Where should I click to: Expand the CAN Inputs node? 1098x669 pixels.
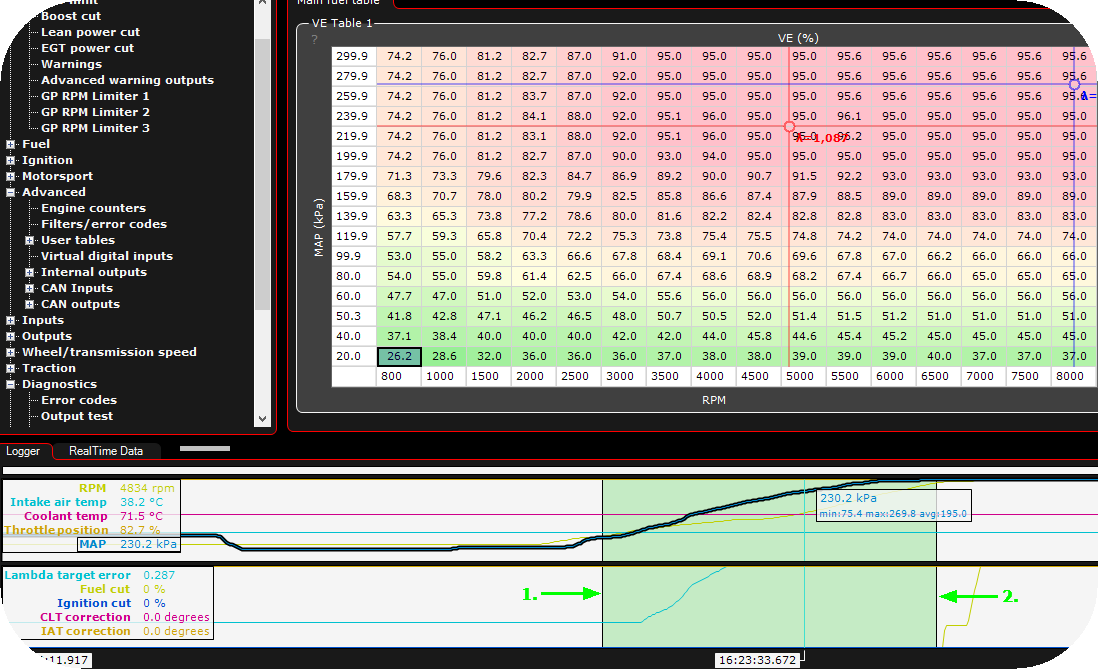(29, 289)
